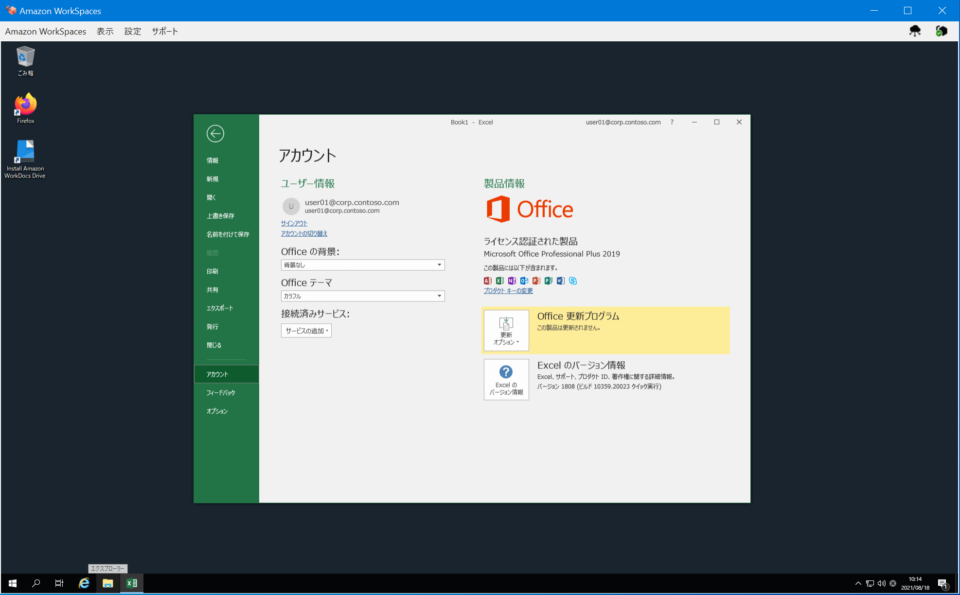Select the Publisher product icon
Screen dimensions: 960x595
(548, 281)
